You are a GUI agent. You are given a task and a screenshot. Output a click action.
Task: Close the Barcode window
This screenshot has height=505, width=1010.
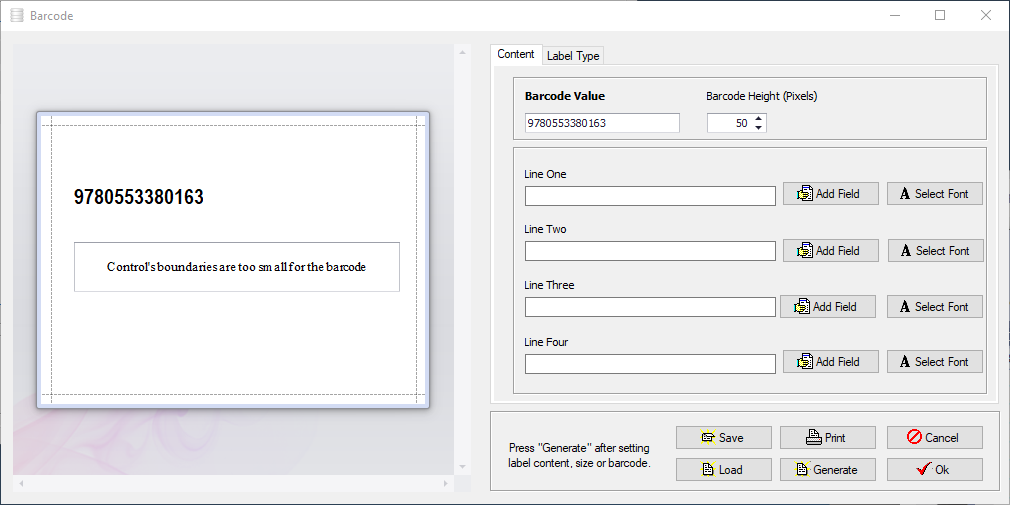986,15
